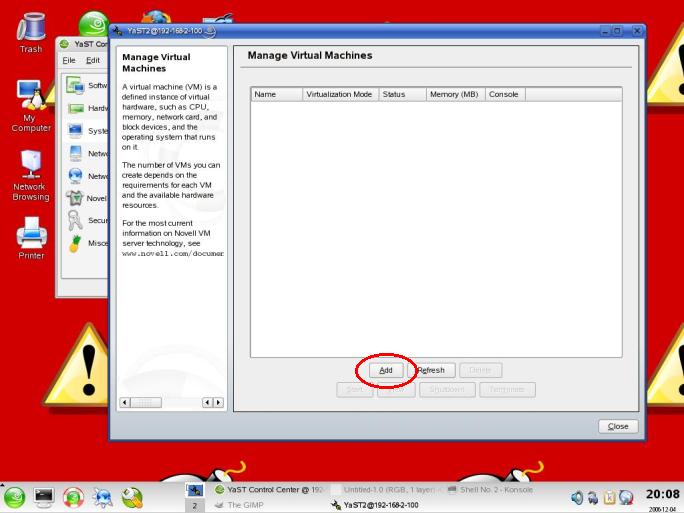Click the greyed Terminate button

click(507, 389)
